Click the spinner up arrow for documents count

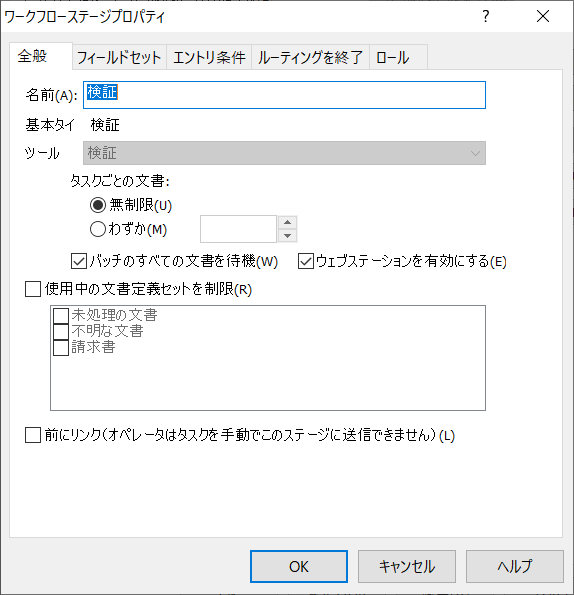click(x=287, y=222)
